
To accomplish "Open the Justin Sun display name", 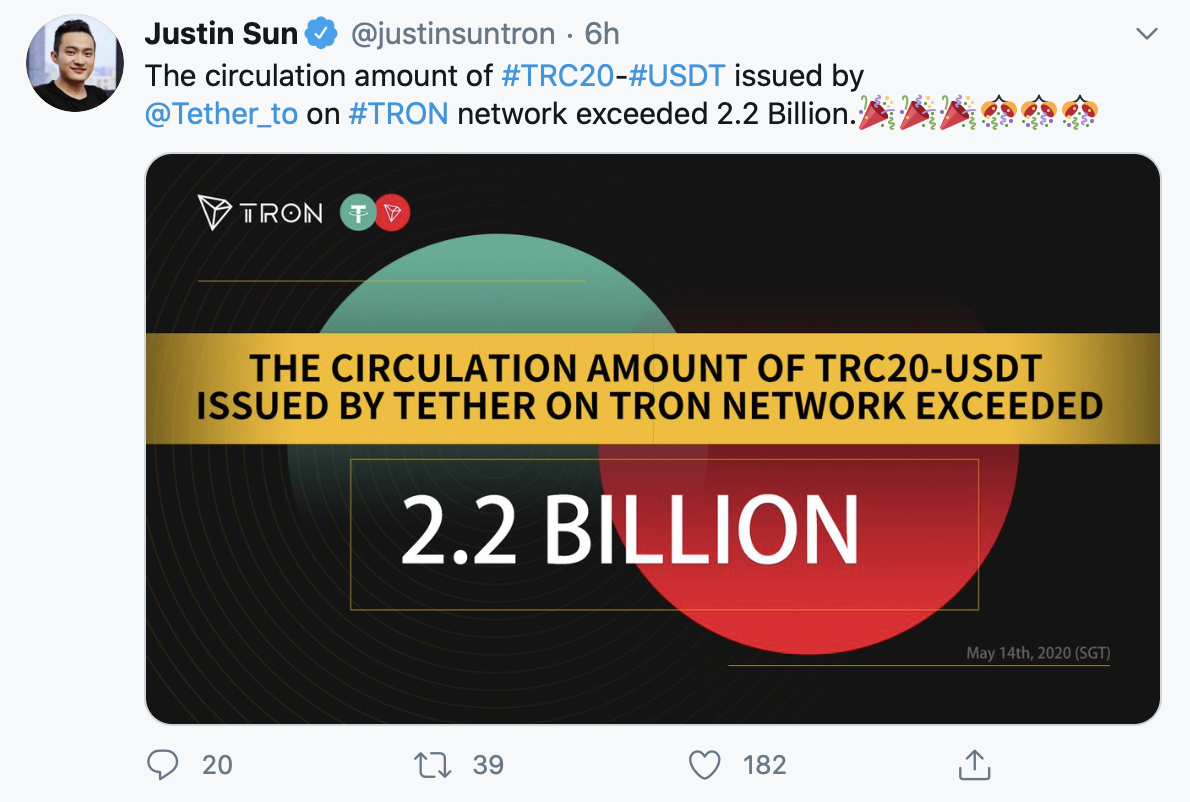I will click(221, 34).
